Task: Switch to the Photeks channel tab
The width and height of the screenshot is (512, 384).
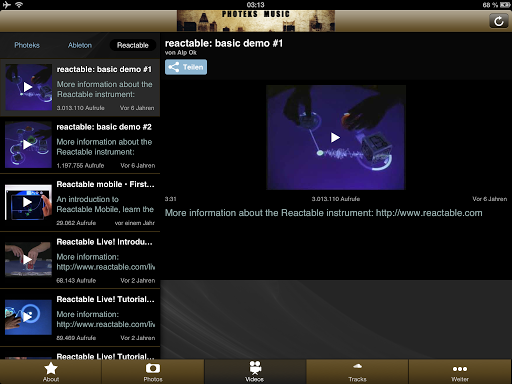Action: point(27,45)
